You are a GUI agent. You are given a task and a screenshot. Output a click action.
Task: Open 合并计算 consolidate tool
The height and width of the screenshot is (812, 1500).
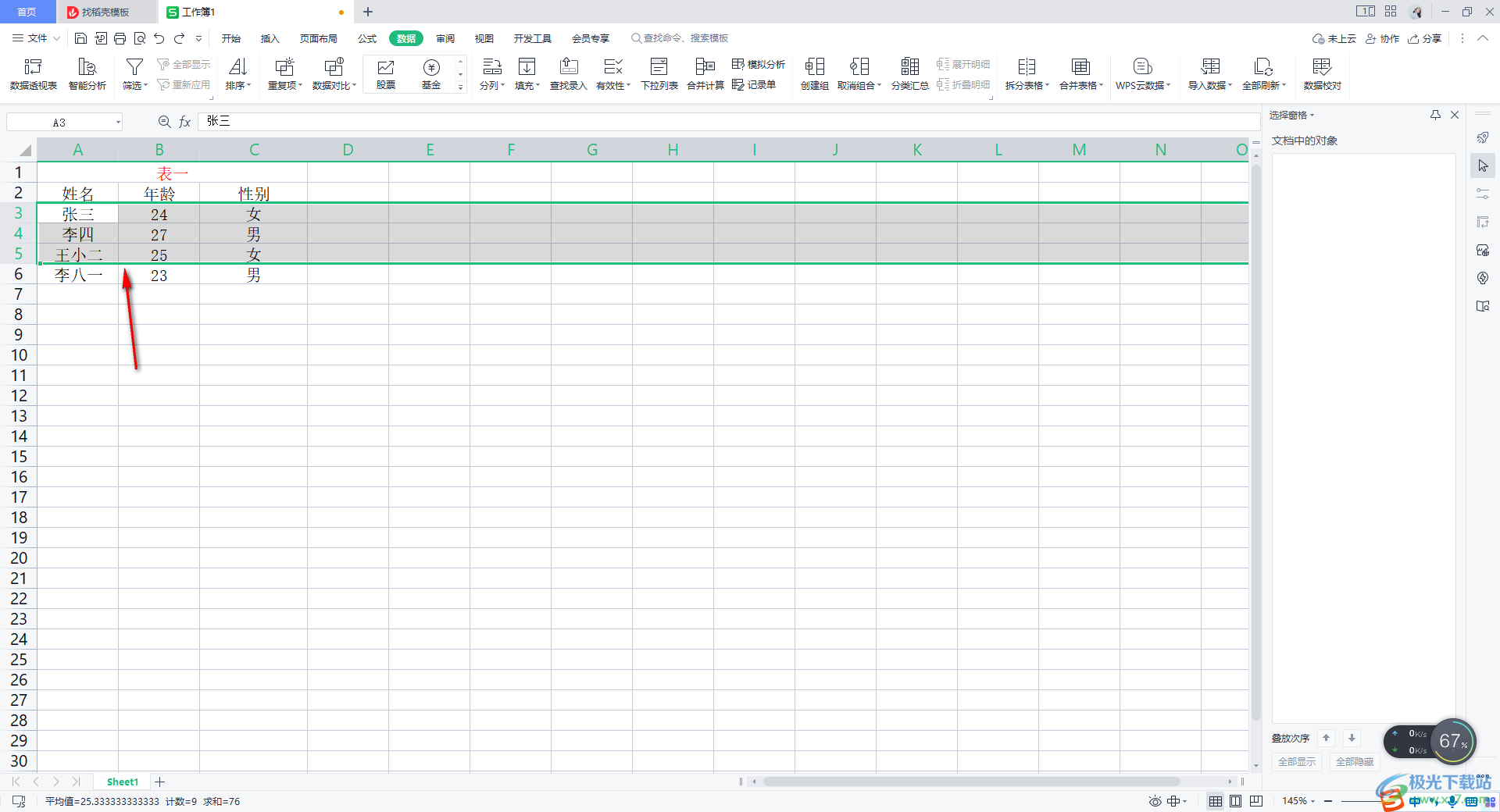coord(705,74)
